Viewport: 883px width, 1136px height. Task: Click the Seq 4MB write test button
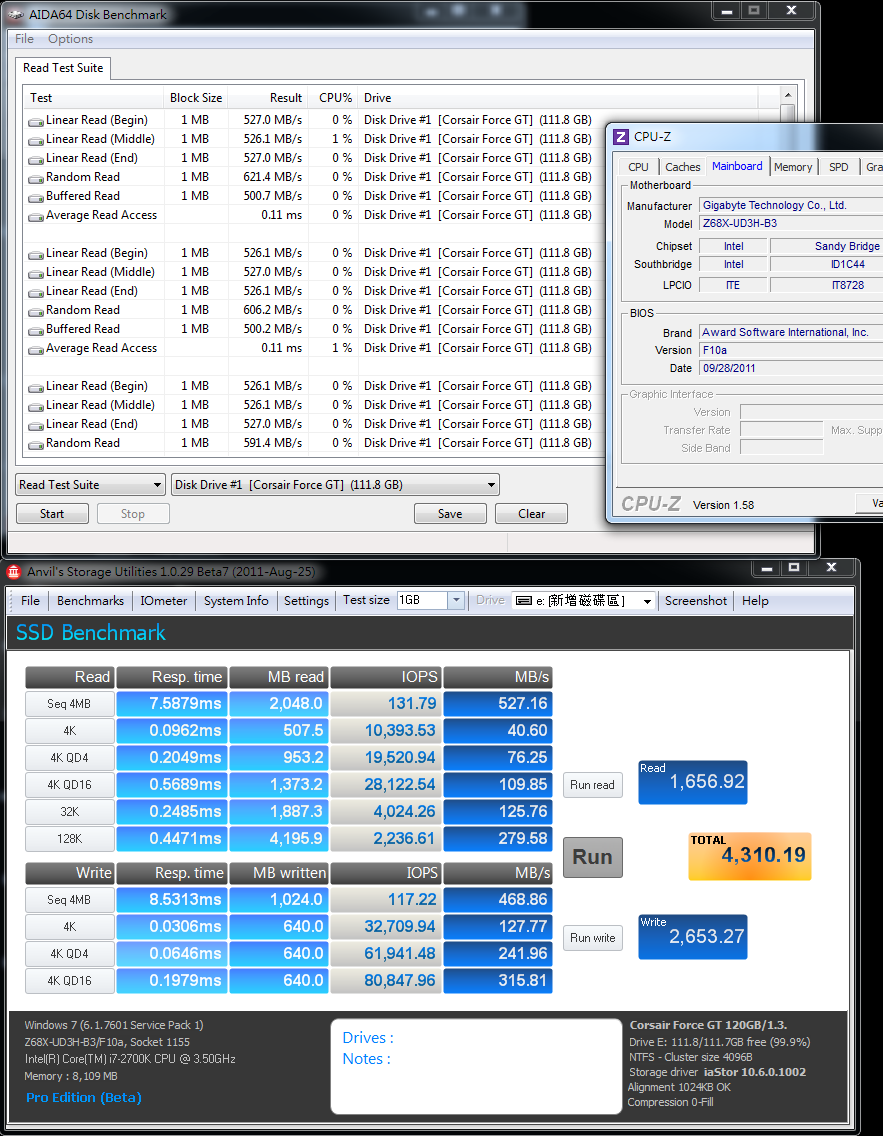click(70, 900)
